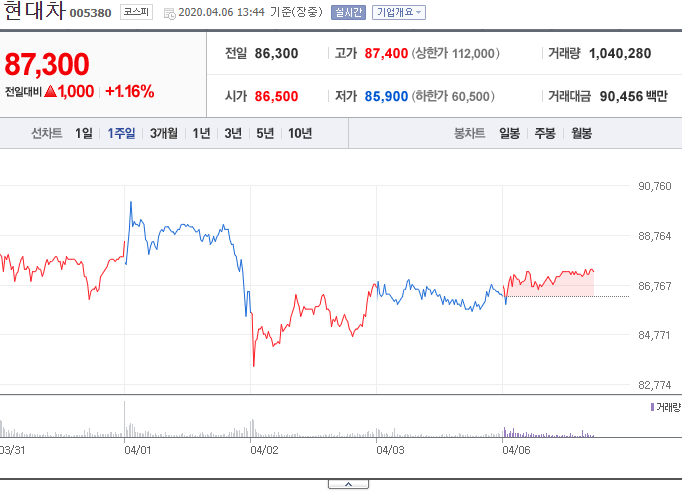Switch chart to 1년 range
Screen dimensions: 682x492
click(x=201, y=133)
